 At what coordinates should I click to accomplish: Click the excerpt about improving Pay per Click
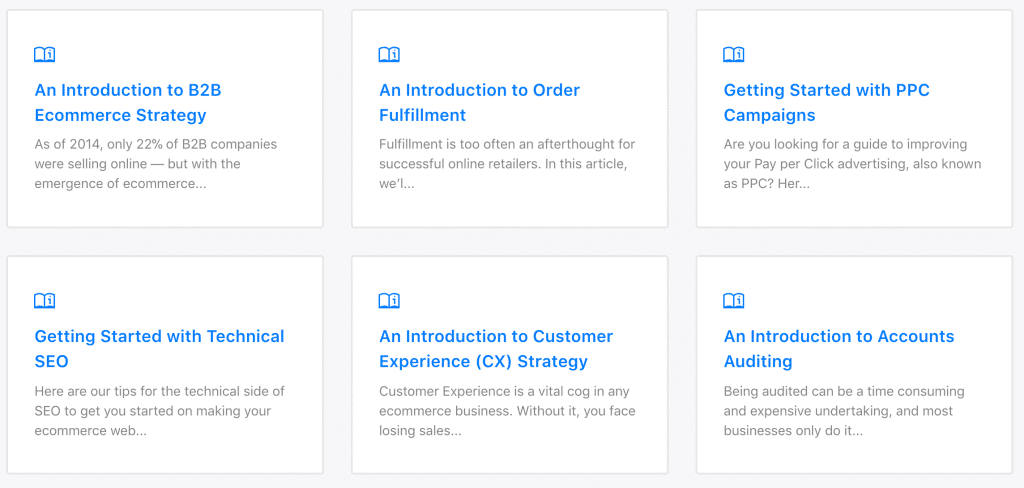point(852,164)
